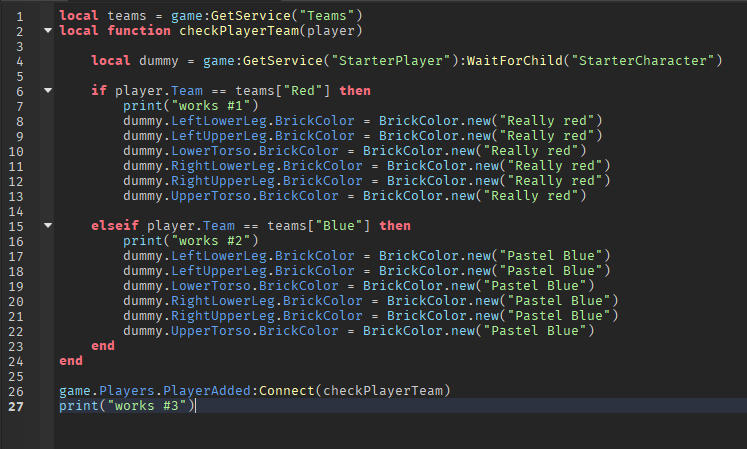747x449 pixels.
Task: Click PlayerAdded on line 26
Action: (x=207, y=390)
